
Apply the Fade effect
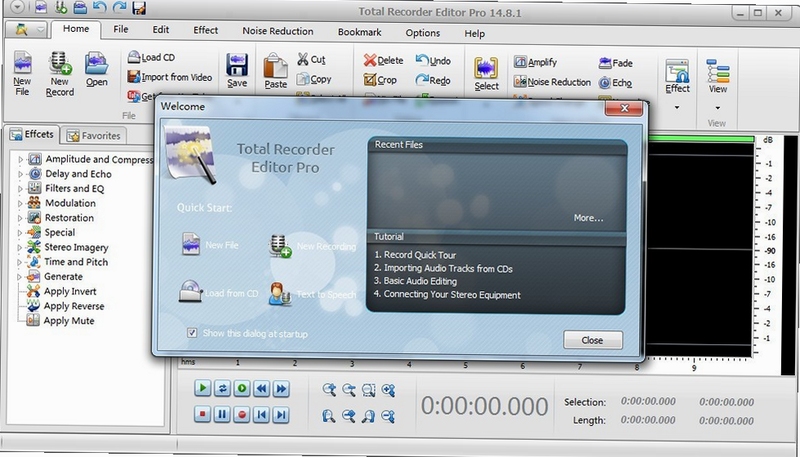(x=616, y=63)
